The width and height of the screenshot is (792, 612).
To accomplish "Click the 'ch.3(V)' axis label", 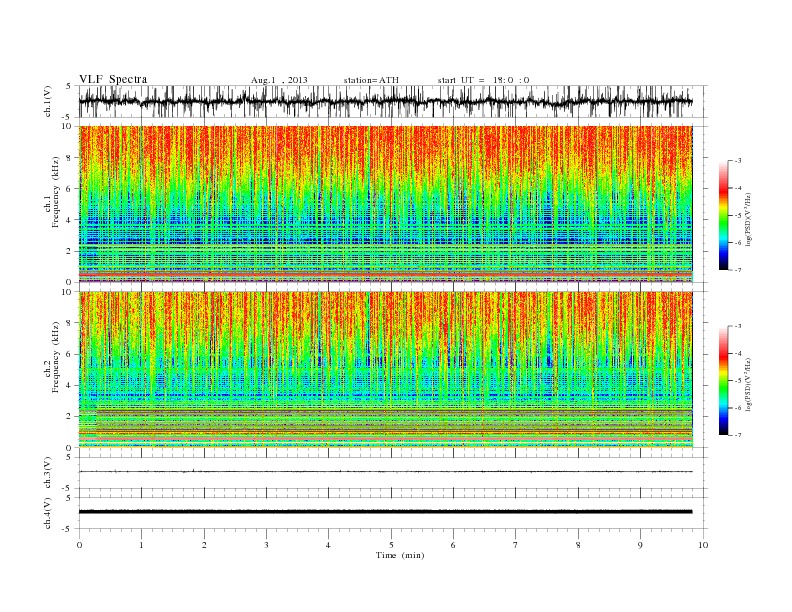I will [48, 473].
